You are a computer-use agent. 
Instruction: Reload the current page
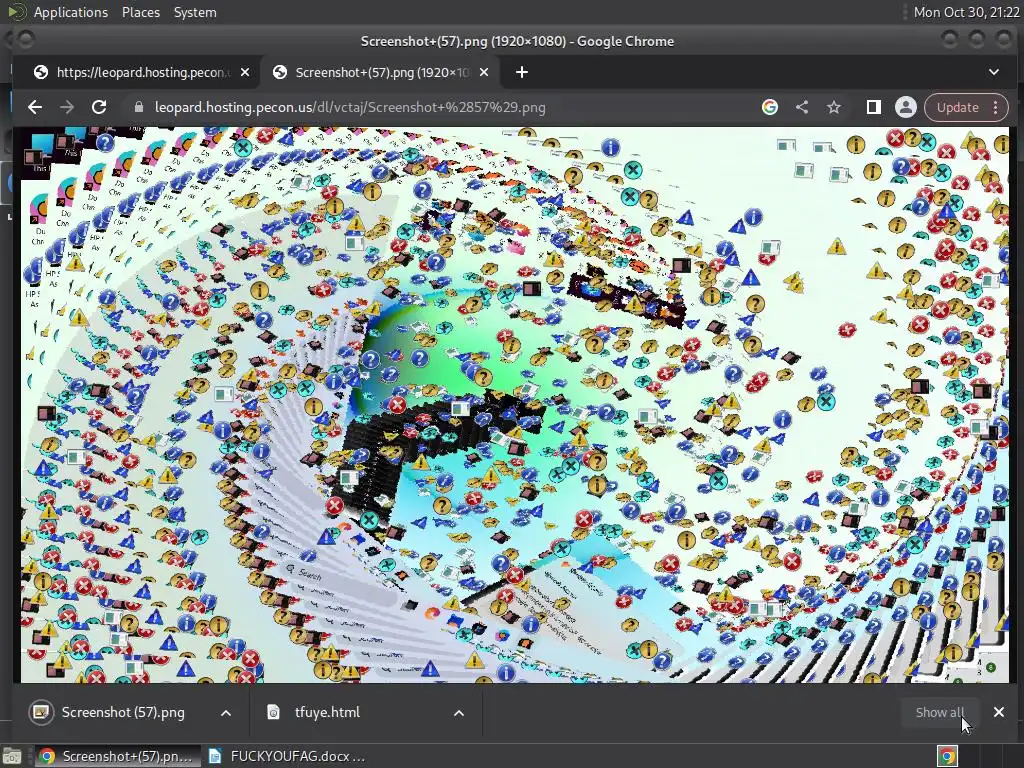point(99,107)
